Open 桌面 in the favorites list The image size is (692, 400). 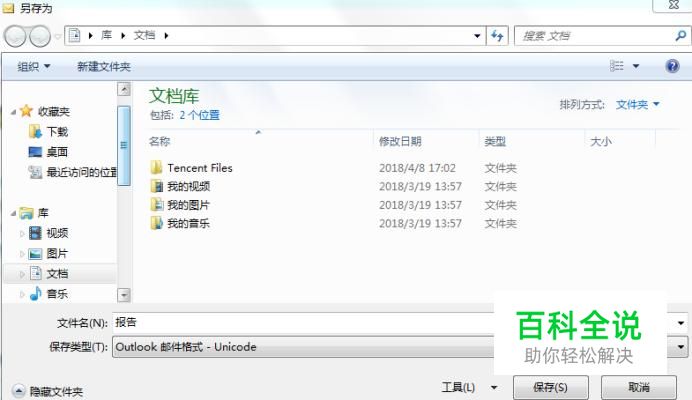tap(57, 152)
